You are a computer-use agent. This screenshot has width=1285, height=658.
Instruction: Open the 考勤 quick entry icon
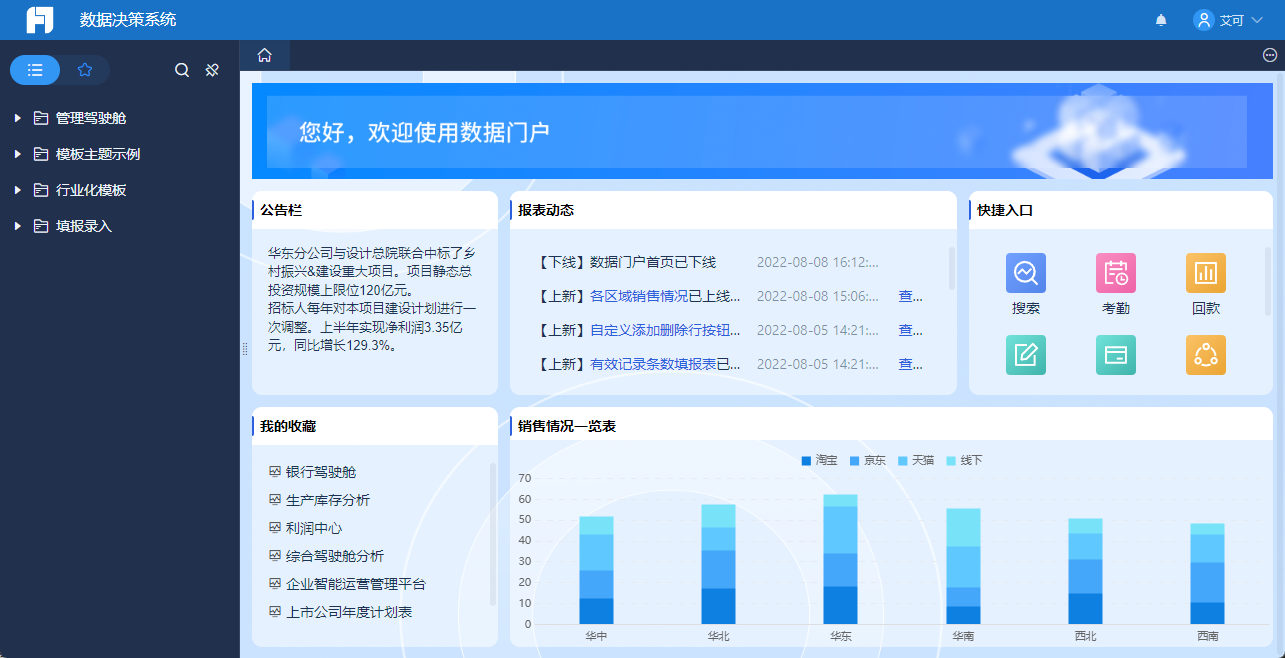click(1116, 273)
